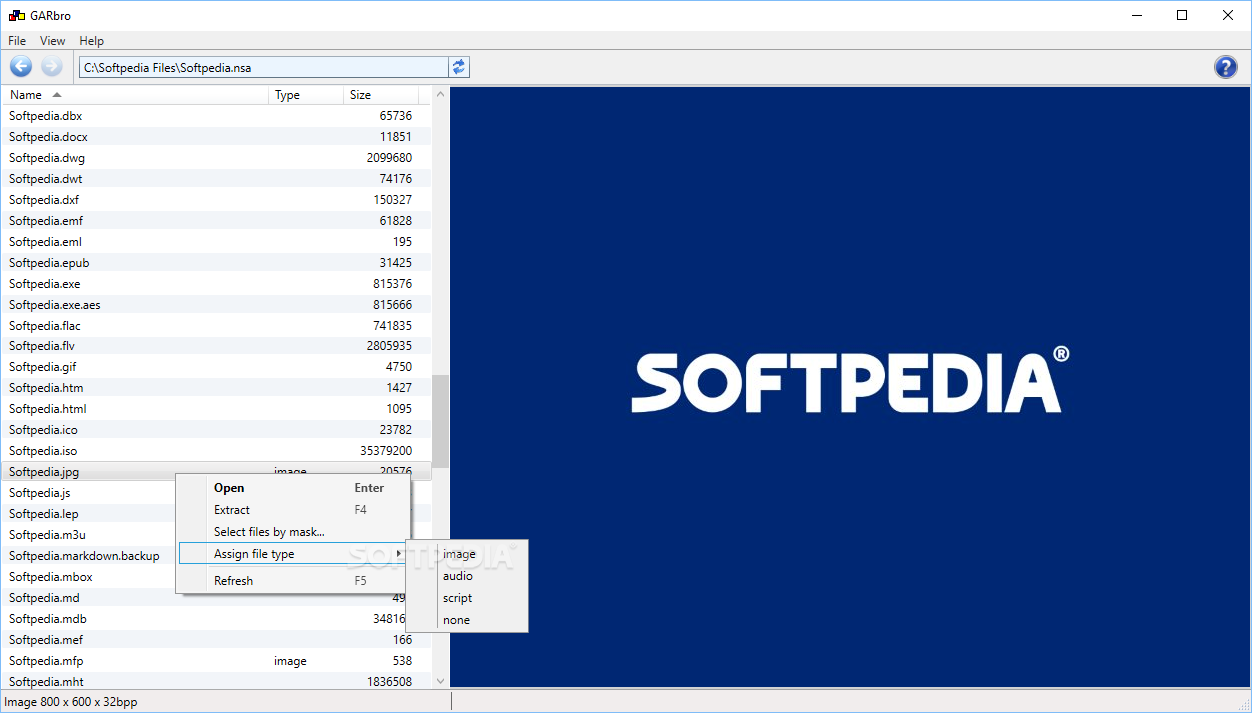Screen dimensions: 1252x713
Task: Sort by the Name column header
Action: (x=136, y=95)
